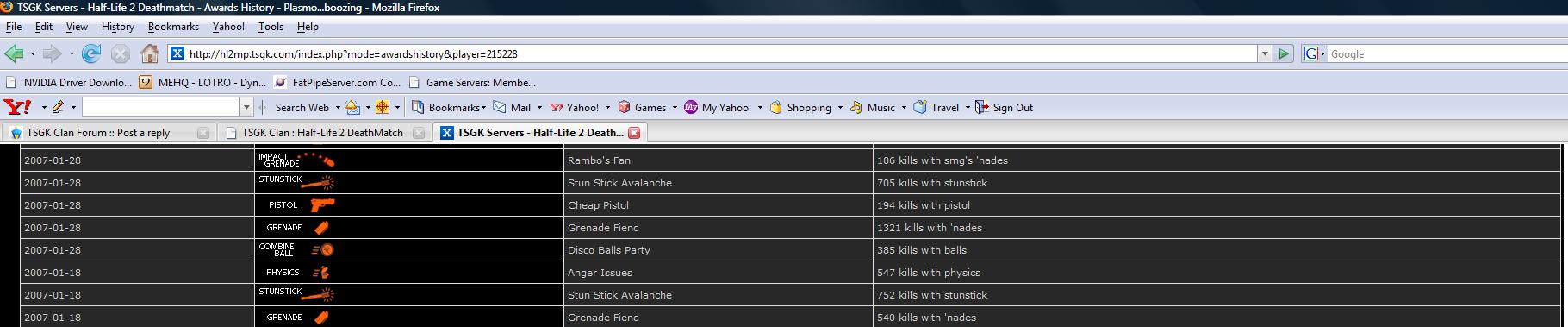The width and height of the screenshot is (1568, 327).
Task: Open the Bookmarks menu
Action: pyautogui.click(x=173, y=27)
